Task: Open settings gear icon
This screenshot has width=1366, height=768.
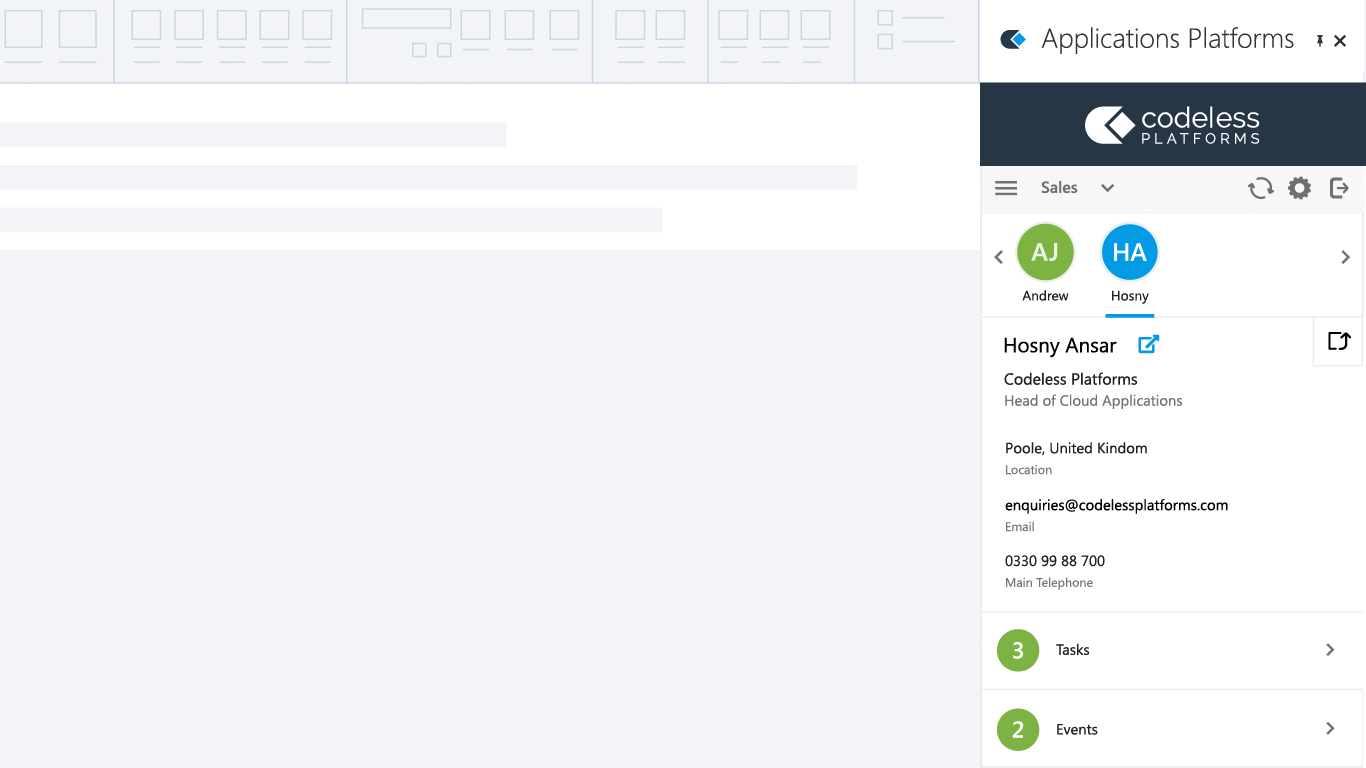Action: pyautogui.click(x=1299, y=188)
